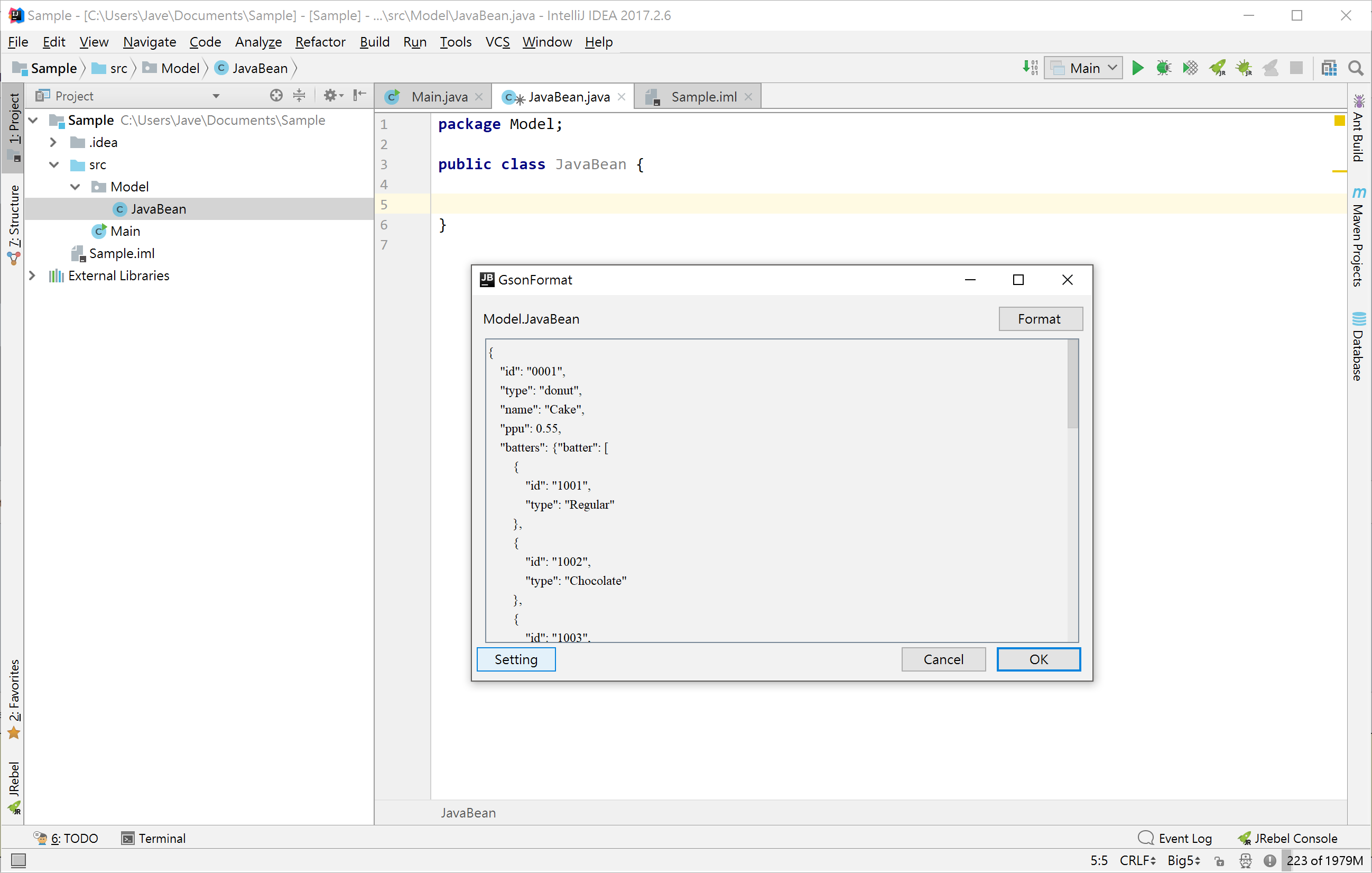This screenshot has height=873, width=1372.
Task: Open the Event Log
Action: (x=1175, y=838)
